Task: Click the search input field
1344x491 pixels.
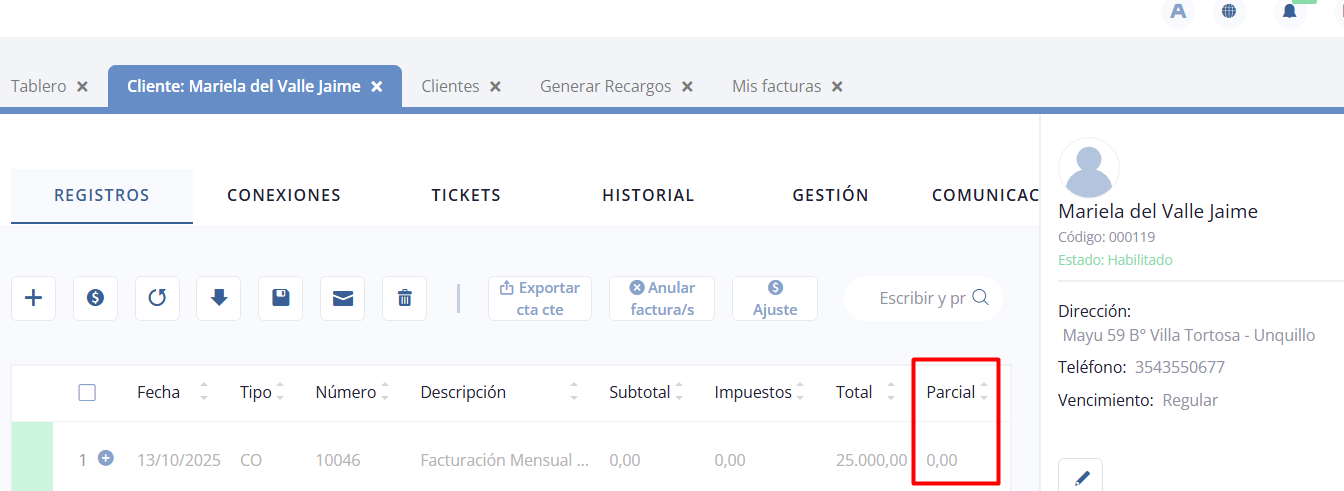Action: [x=922, y=298]
